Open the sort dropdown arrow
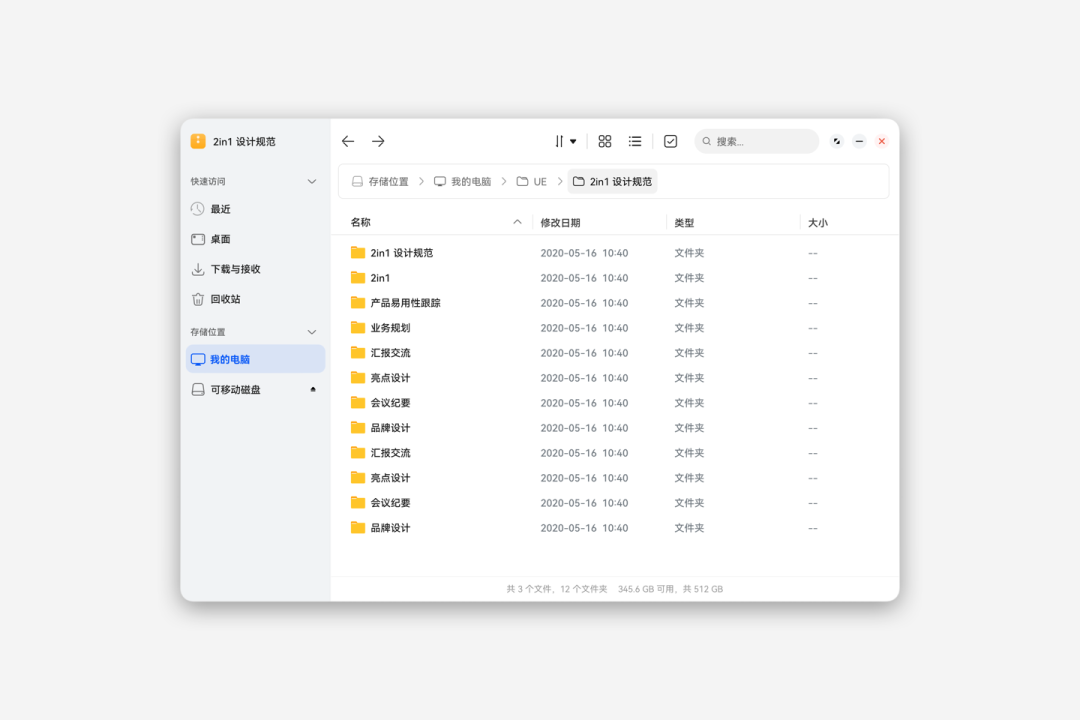 [x=573, y=141]
